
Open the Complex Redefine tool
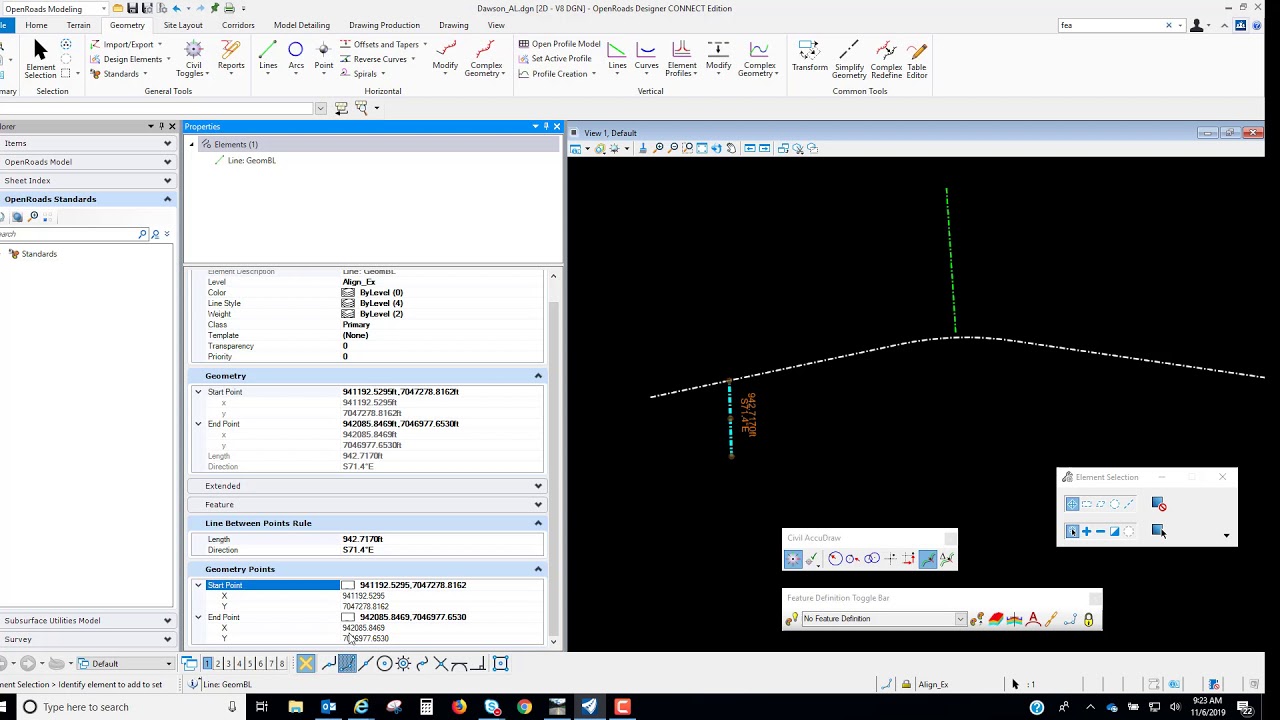[x=886, y=59]
